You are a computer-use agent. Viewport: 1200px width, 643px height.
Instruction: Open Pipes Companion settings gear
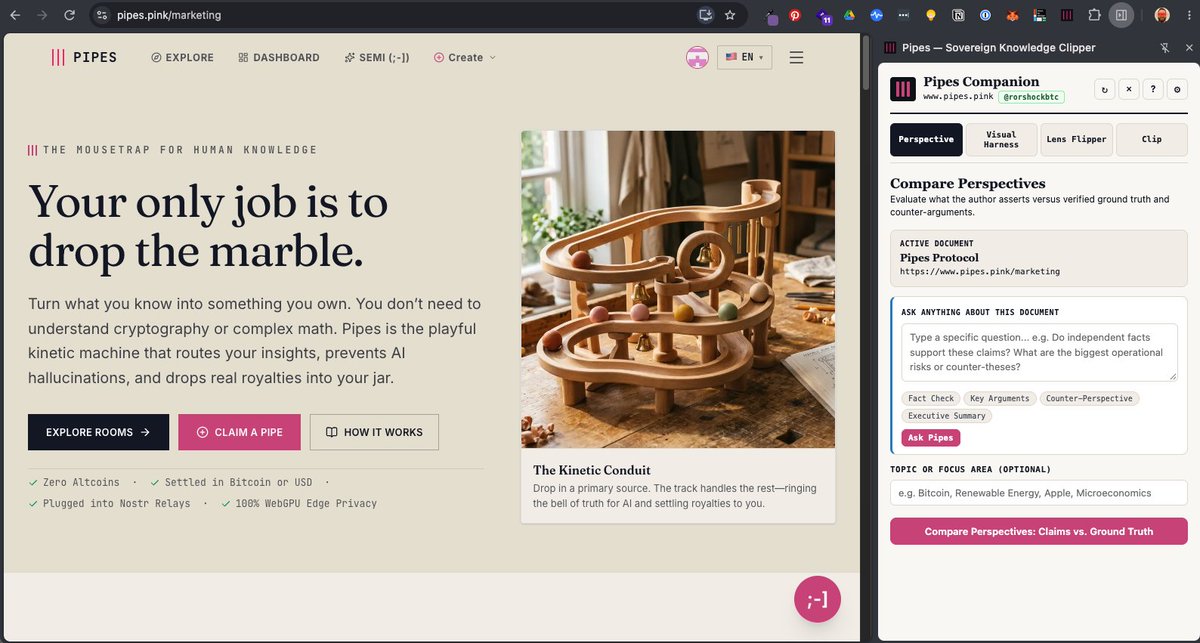pos(1177,89)
